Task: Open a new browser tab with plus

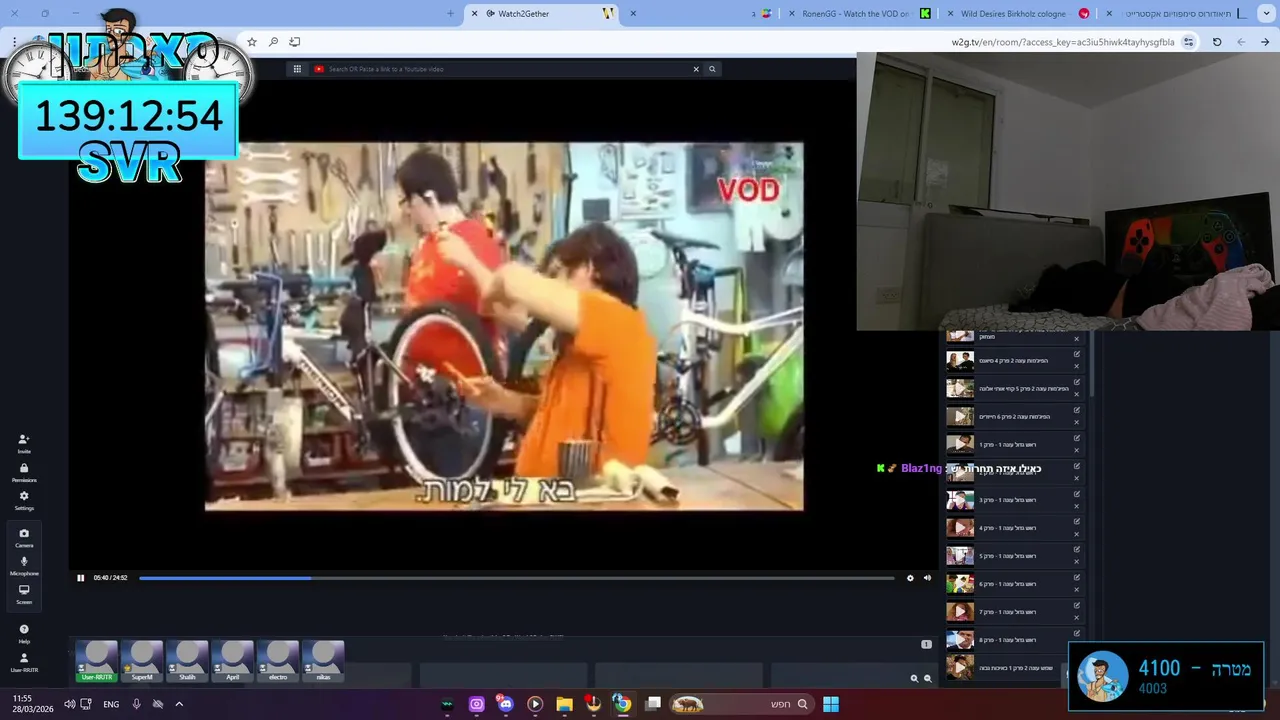Action: tap(450, 13)
